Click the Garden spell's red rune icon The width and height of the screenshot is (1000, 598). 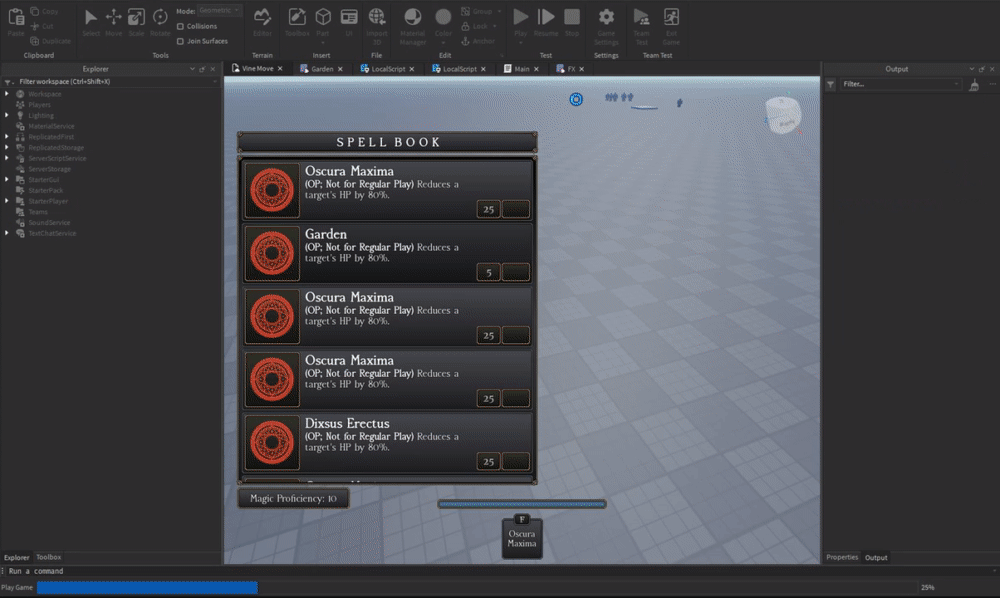tap(272, 253)
